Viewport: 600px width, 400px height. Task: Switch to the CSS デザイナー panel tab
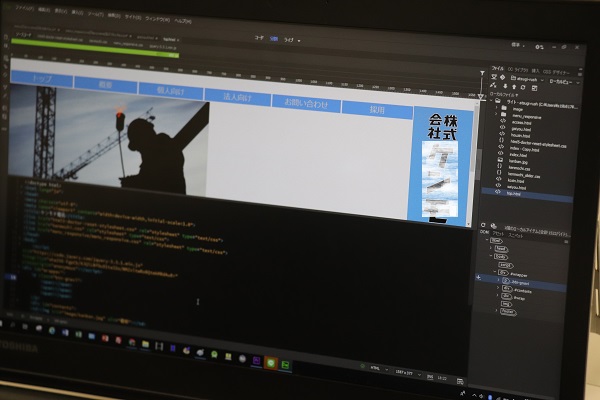(556, 72)
